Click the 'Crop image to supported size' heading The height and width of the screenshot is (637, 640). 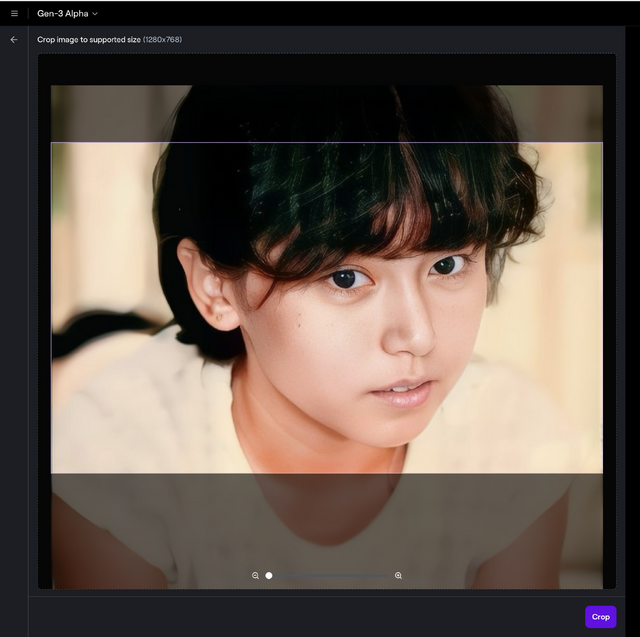point(89,40)
